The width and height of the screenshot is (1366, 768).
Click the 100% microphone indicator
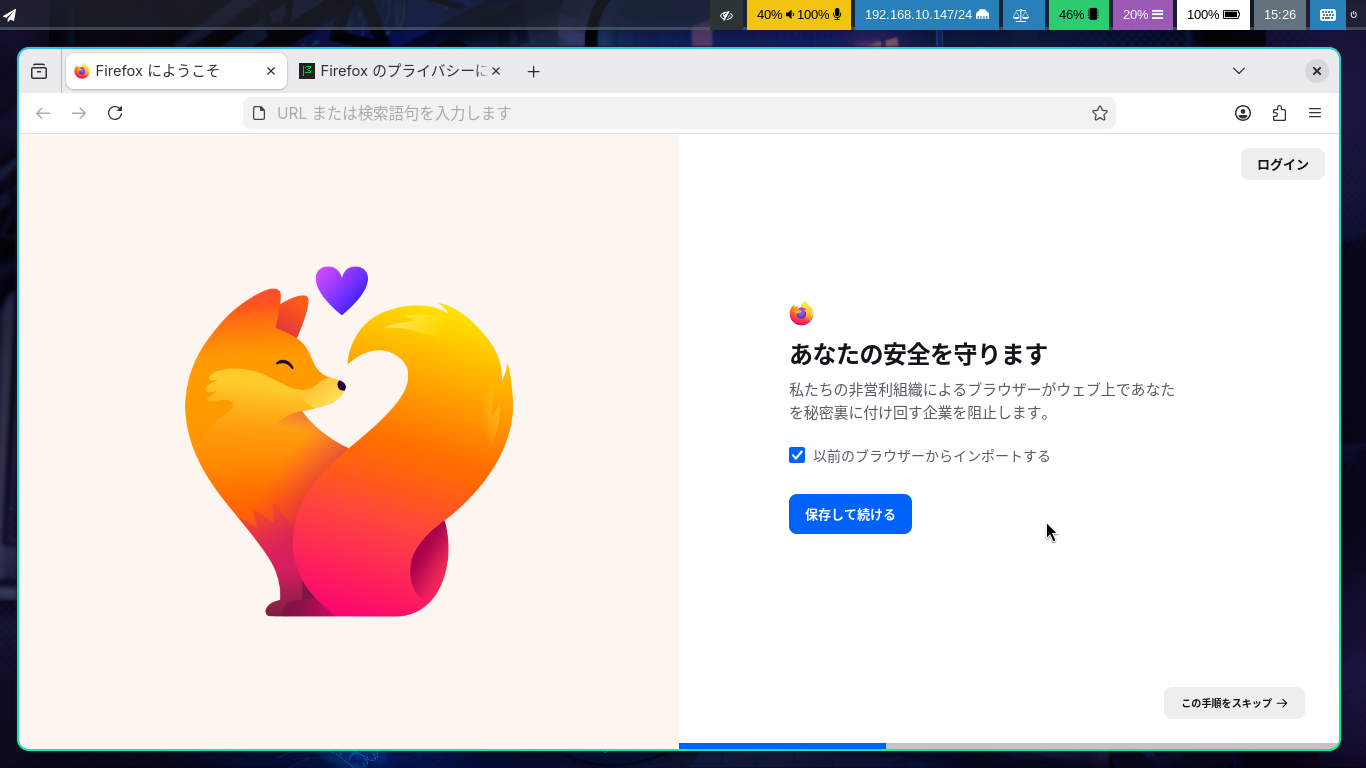coord(820,15)
